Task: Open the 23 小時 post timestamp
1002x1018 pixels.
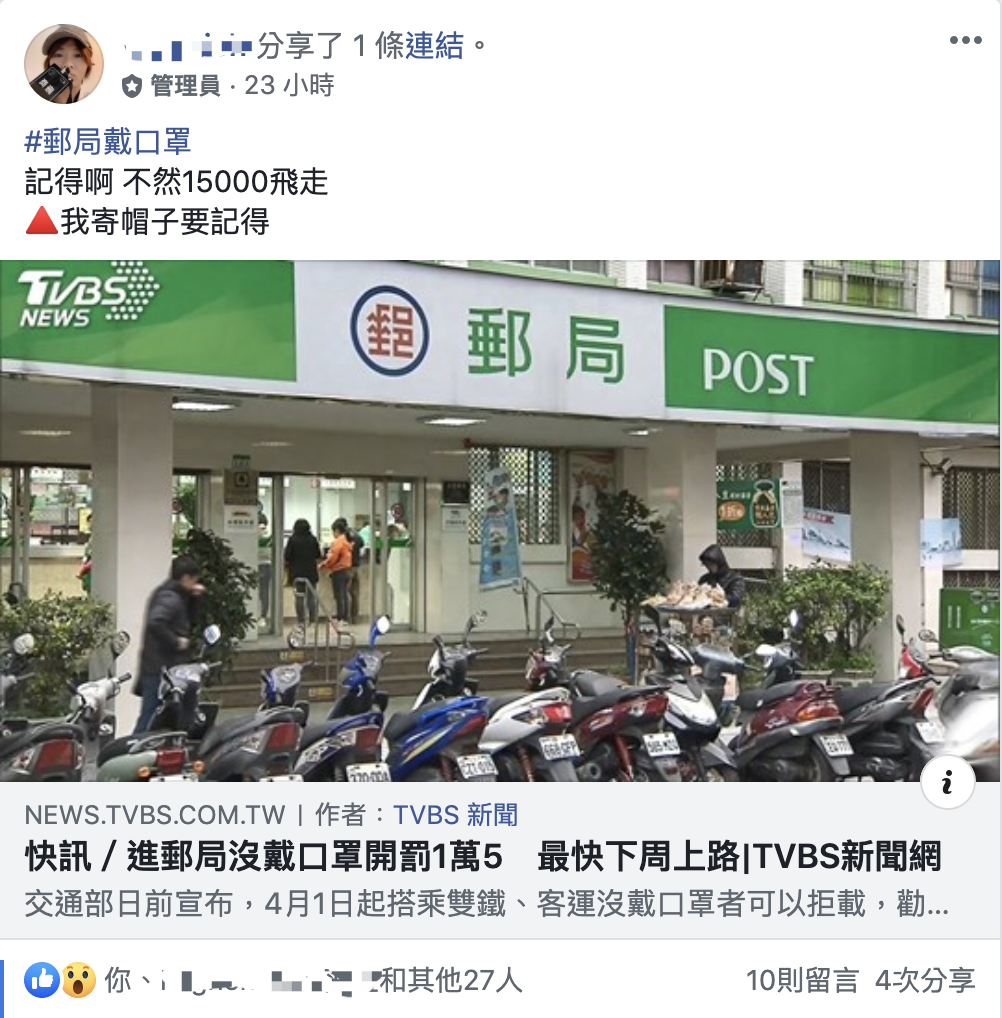Action: pos(289,85)
